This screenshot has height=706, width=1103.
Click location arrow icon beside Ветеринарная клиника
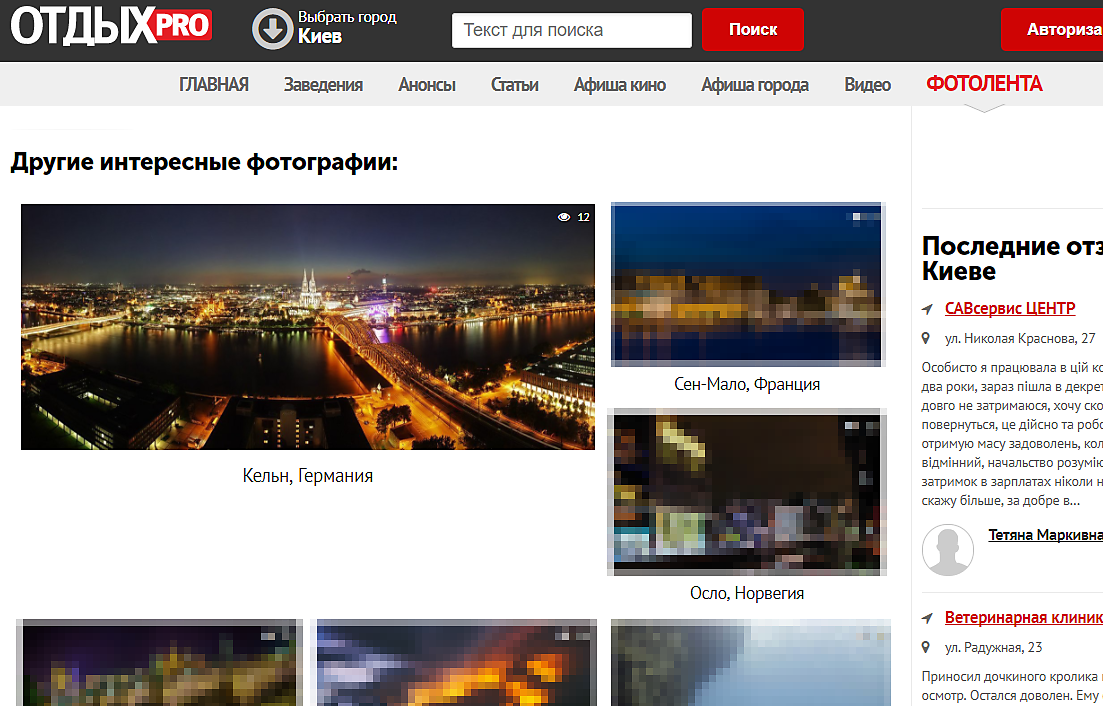click(x=928, y=618)
